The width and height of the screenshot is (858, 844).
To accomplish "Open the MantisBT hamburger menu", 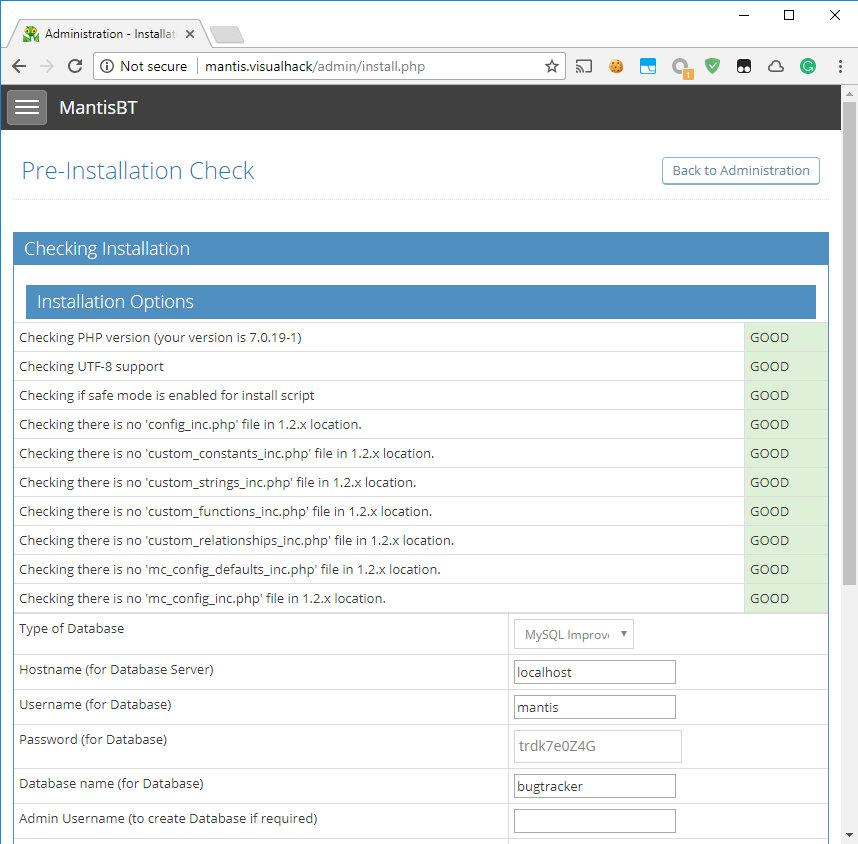I will tap(27, 107).
